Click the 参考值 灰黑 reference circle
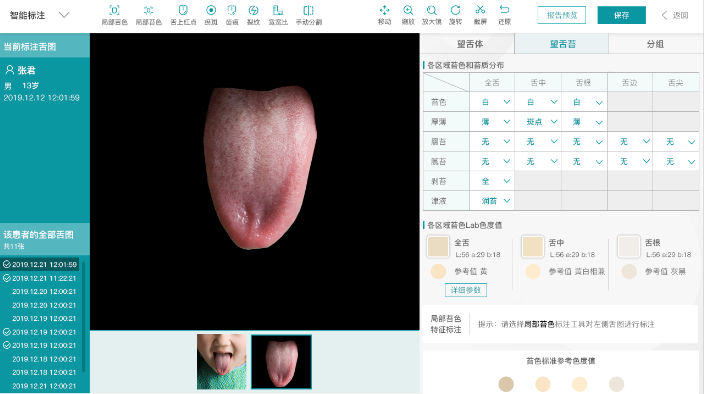Screen dimensions: 704x394 coord(629,271)
